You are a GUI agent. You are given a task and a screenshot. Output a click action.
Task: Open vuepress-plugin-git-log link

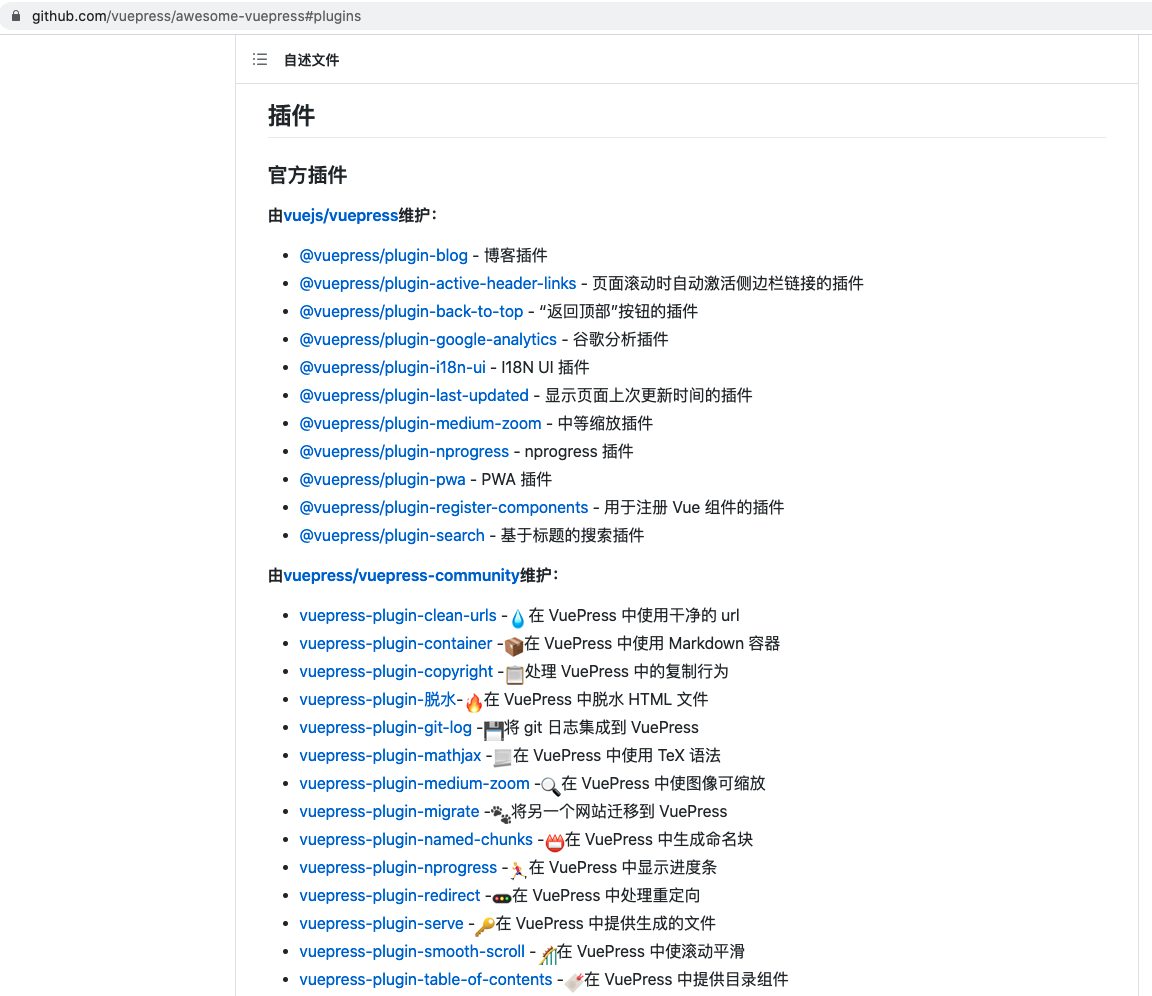[386, 727]
